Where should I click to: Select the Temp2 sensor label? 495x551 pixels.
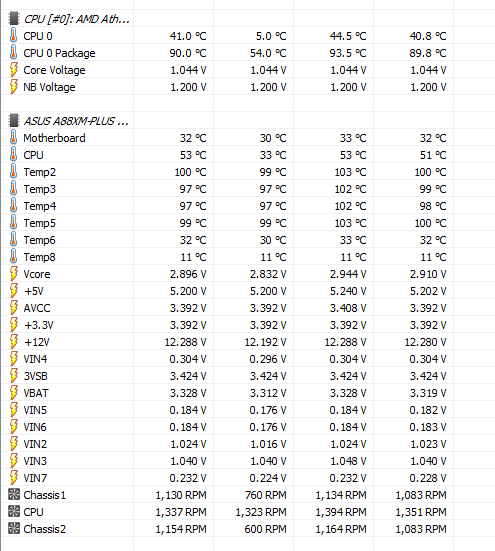tap(40, 172)
